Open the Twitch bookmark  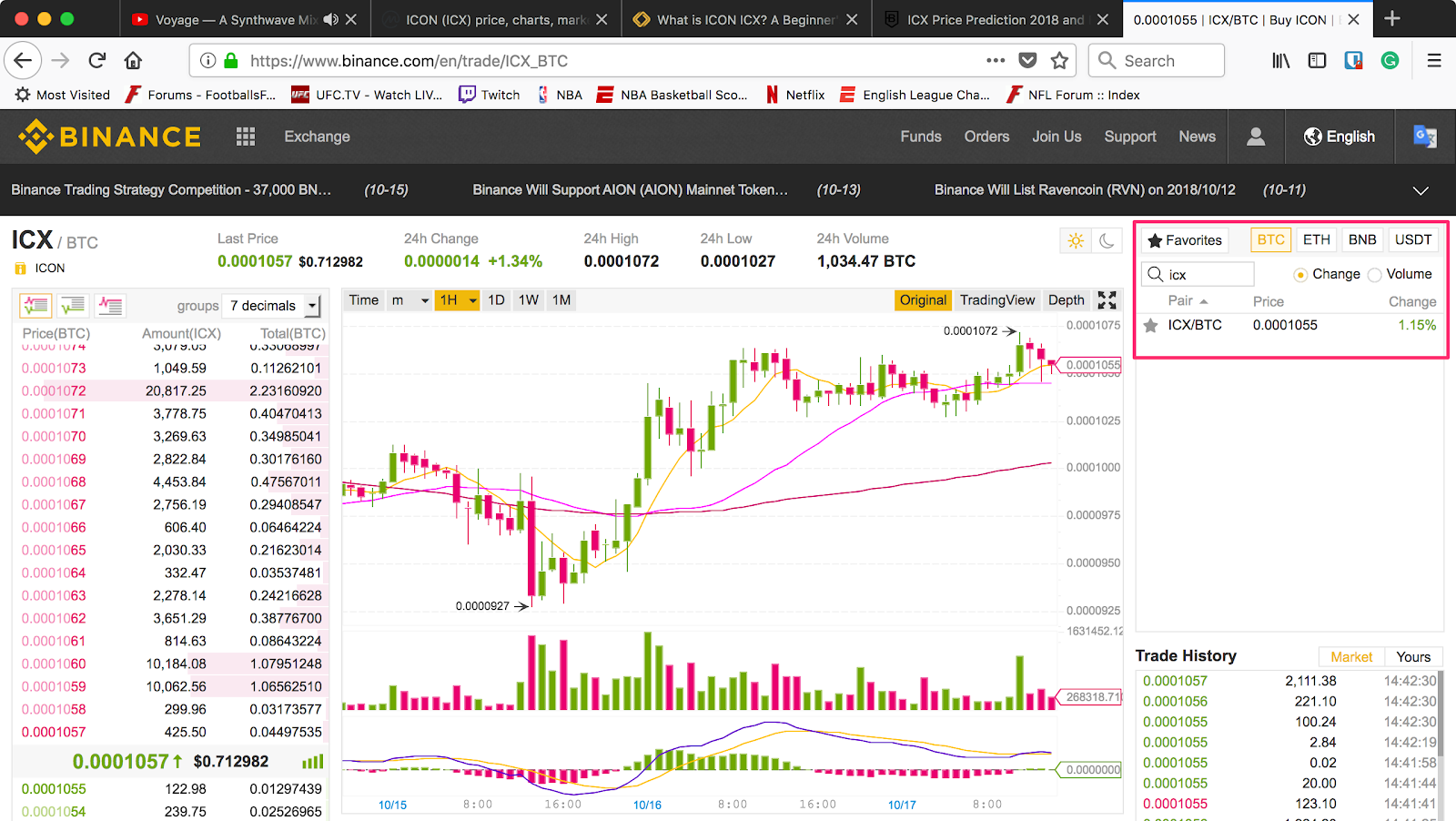click(x=490, y=95)
